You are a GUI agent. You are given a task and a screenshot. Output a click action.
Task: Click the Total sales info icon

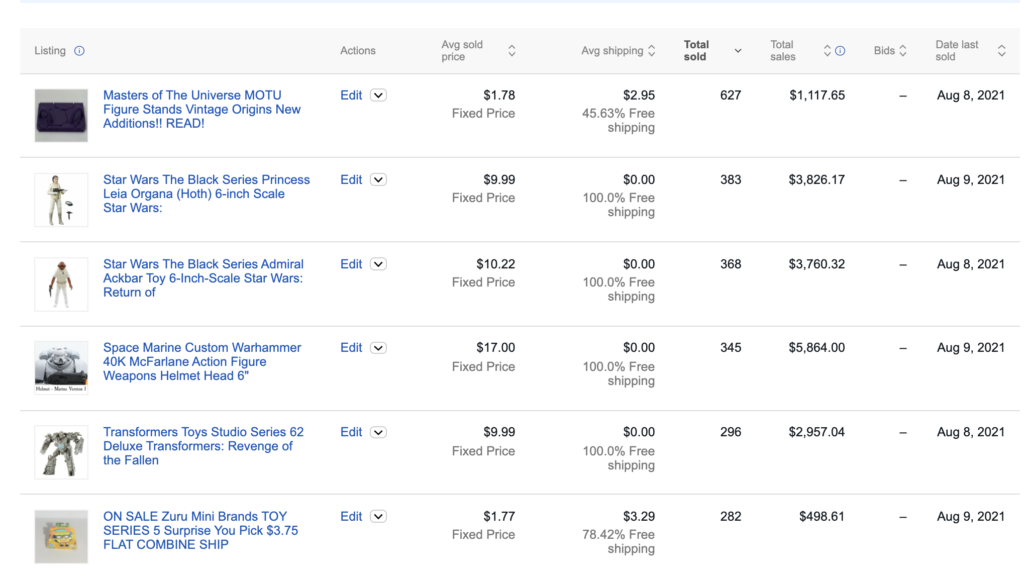[840, 51]
